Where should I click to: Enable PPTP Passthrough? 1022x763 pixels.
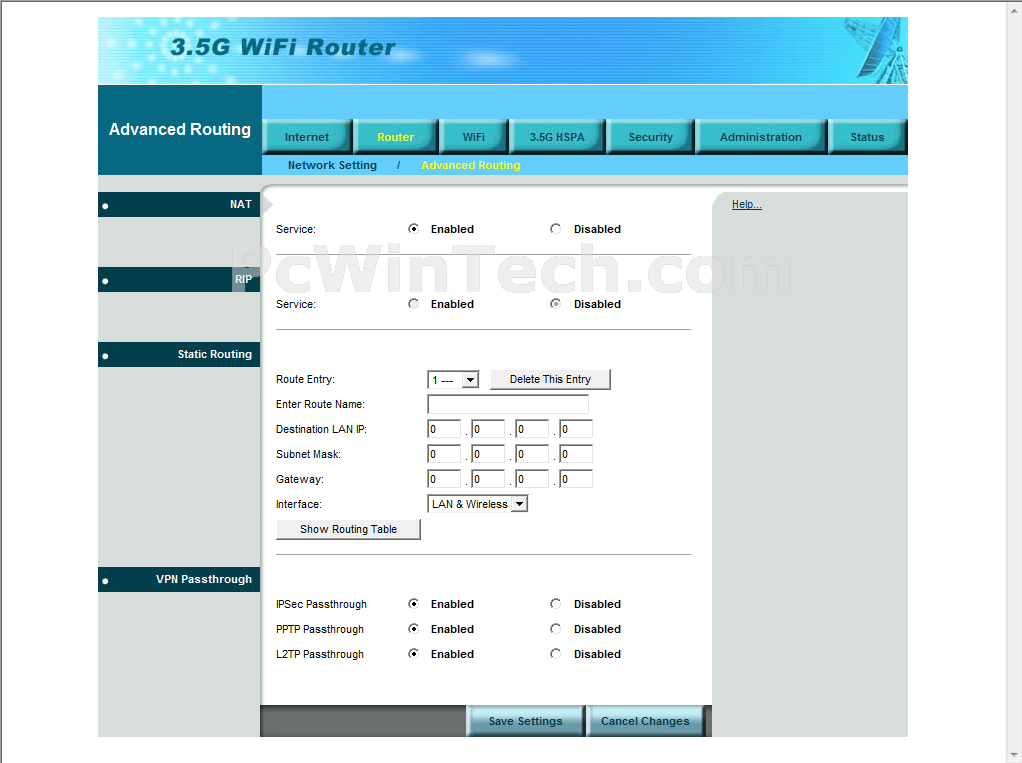point(413,629)
